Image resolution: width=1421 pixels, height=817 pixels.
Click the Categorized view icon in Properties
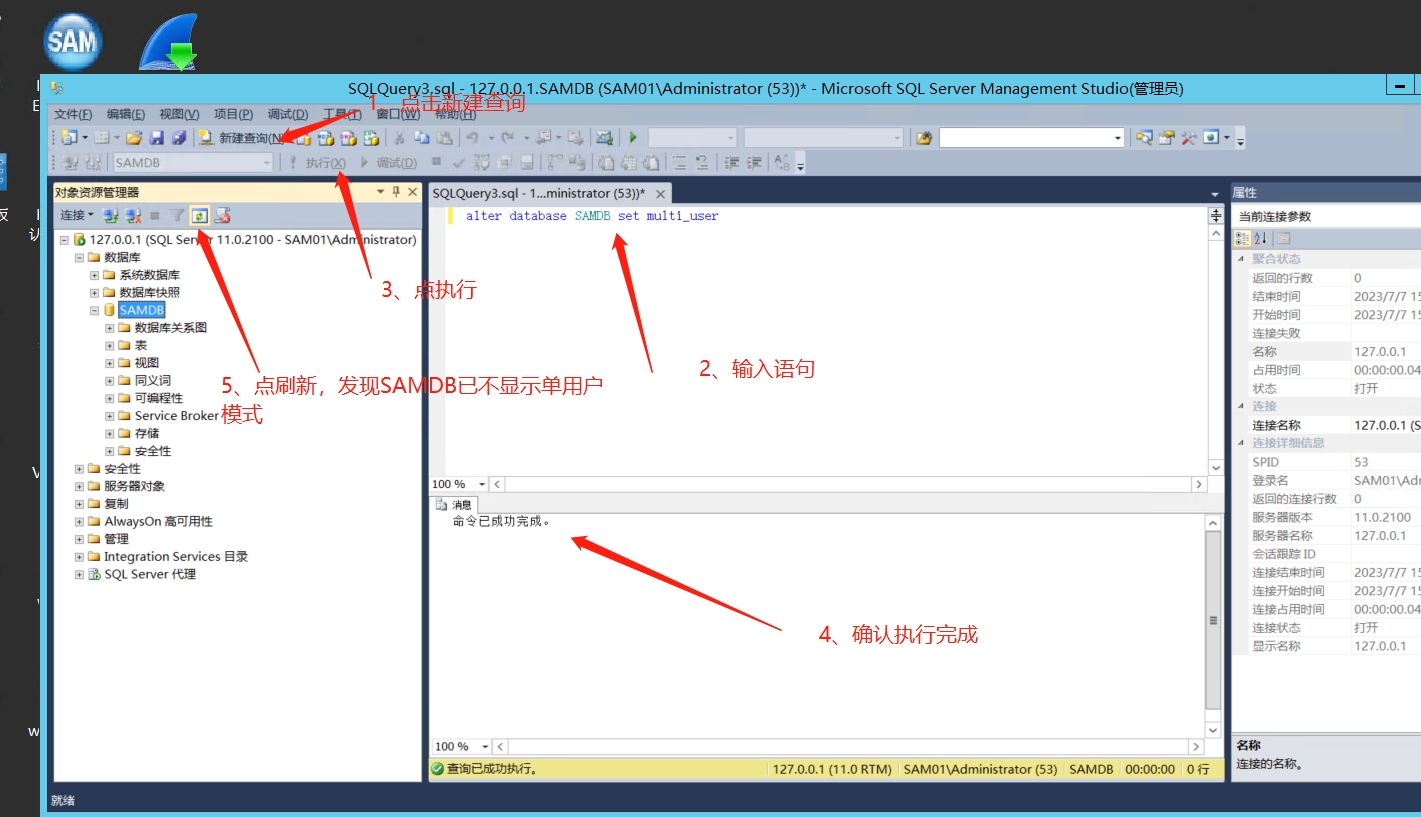[x=1242, y=238]
